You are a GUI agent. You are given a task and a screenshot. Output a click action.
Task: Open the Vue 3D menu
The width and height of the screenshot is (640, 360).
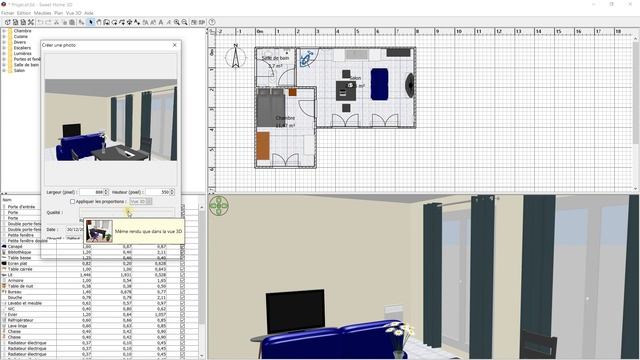pyautogui.click(x=73, y=13)
